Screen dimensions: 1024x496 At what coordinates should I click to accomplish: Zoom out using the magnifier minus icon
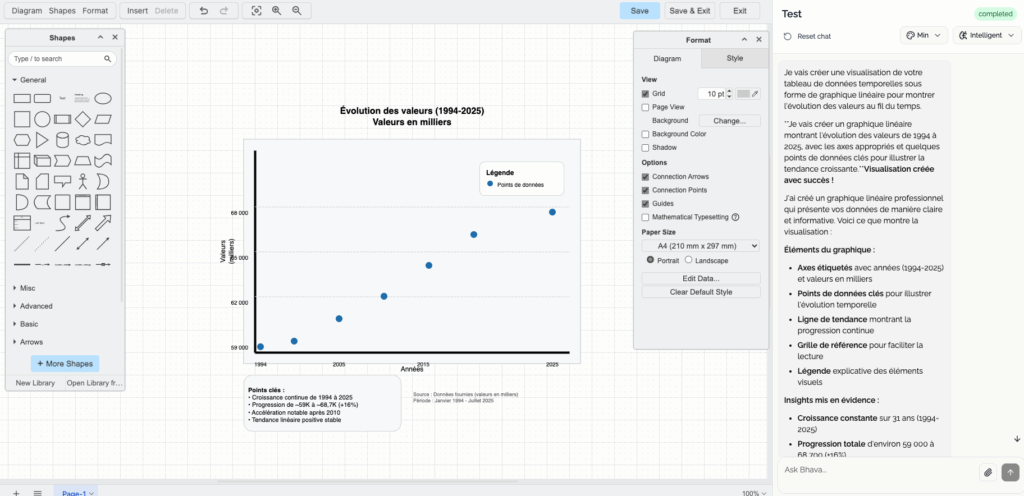(x=297, y=11)
